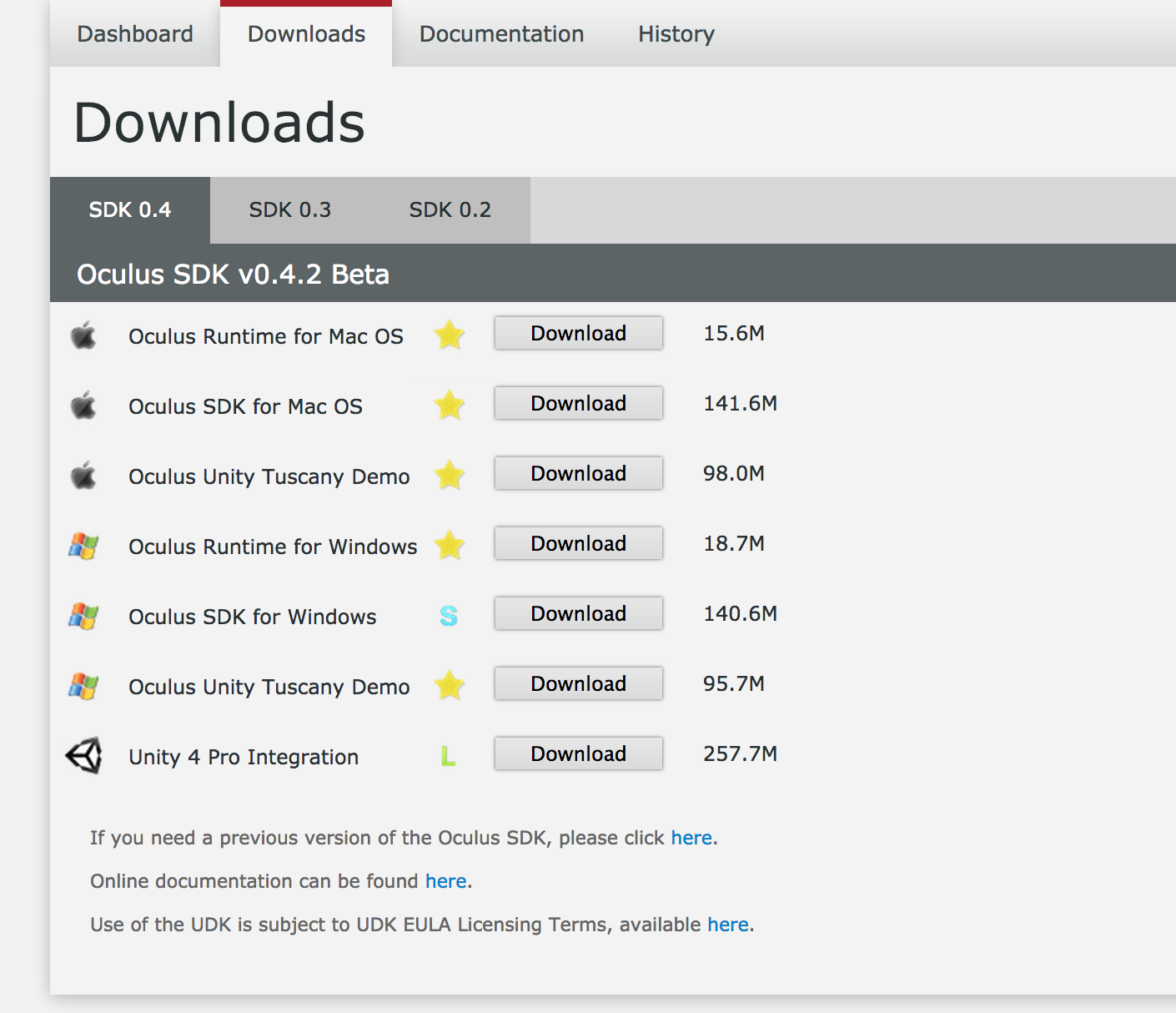The width and height of the screenshot is (1176, 1013).
Task: Click the large 'Downloads' page heading
Action: click(219, 123)
